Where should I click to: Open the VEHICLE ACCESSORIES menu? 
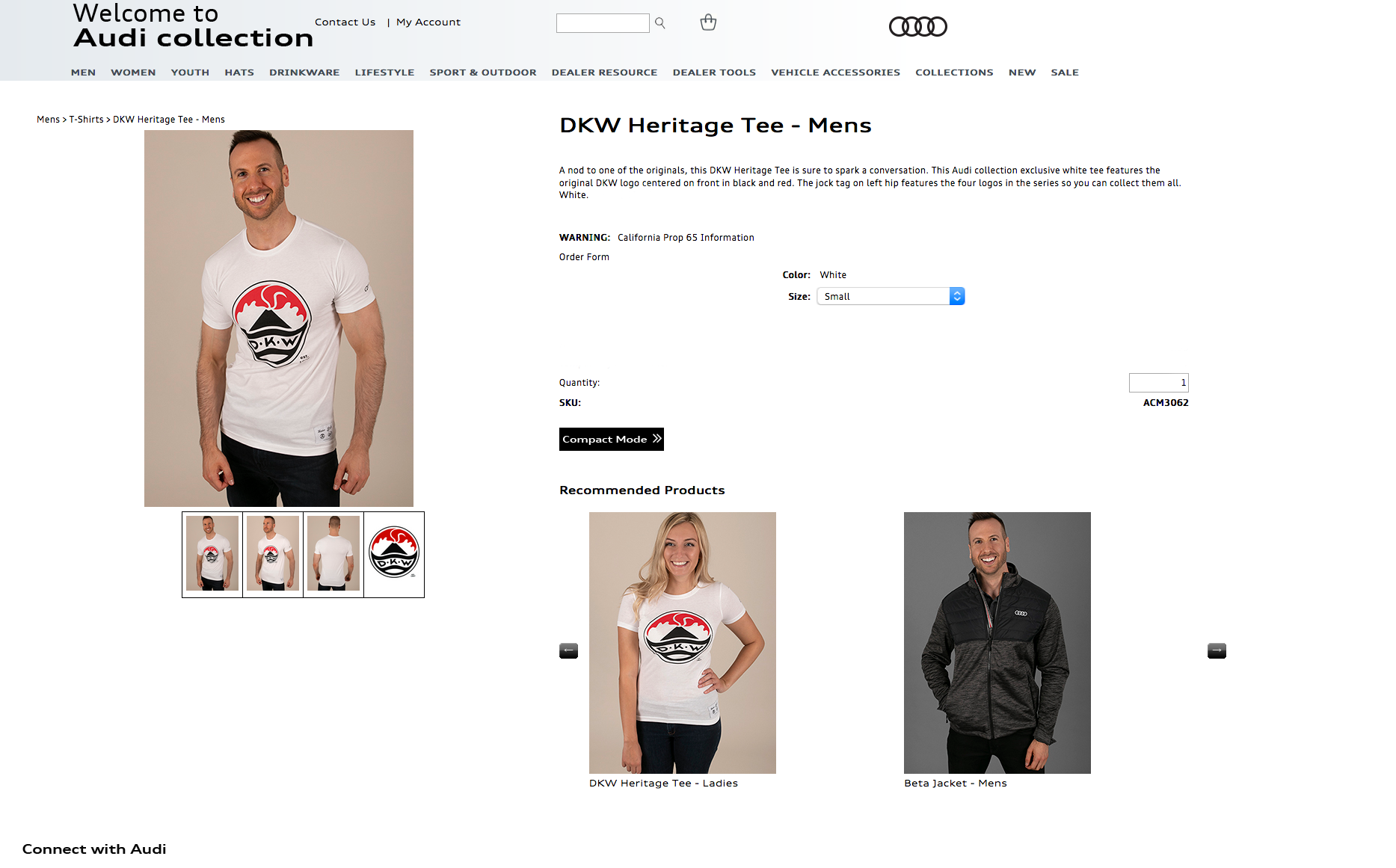pyautogui.click(x=835, y=73)
